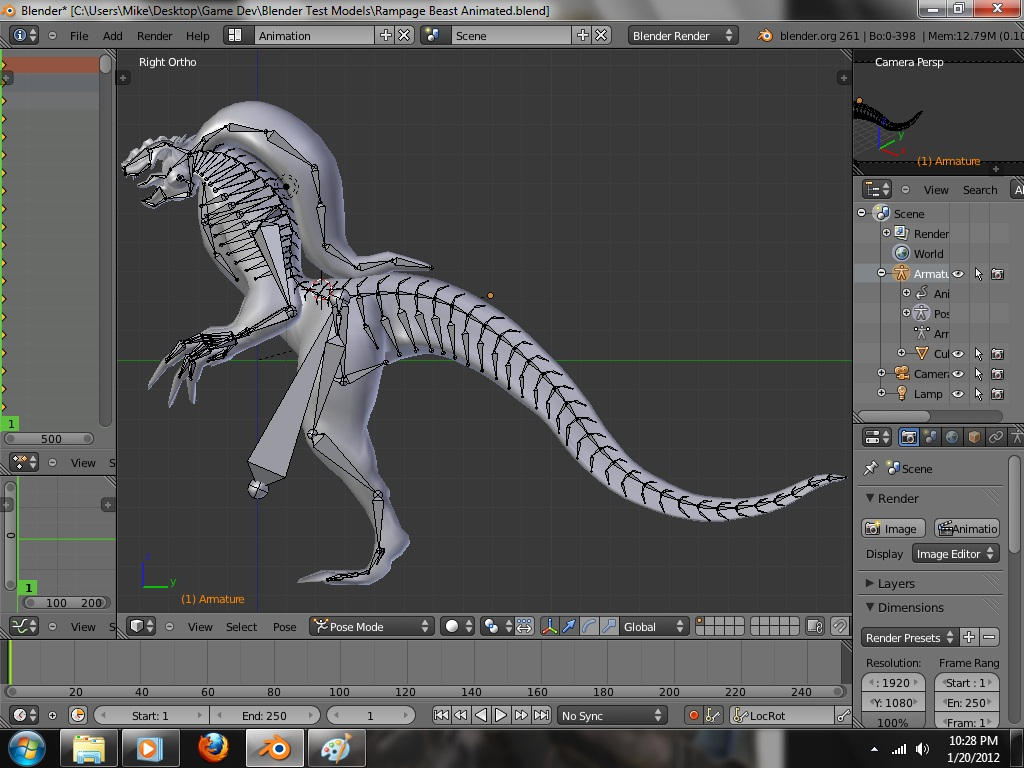This screenshot has height=768, width=1024.
Task: Click the Animation render button
Action: [968, 528]
